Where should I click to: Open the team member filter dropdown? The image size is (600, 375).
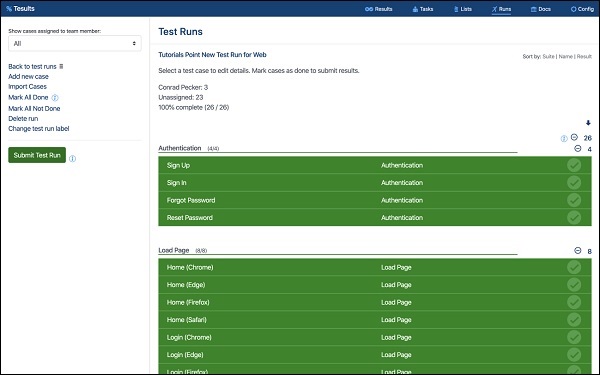click(75, 43)
